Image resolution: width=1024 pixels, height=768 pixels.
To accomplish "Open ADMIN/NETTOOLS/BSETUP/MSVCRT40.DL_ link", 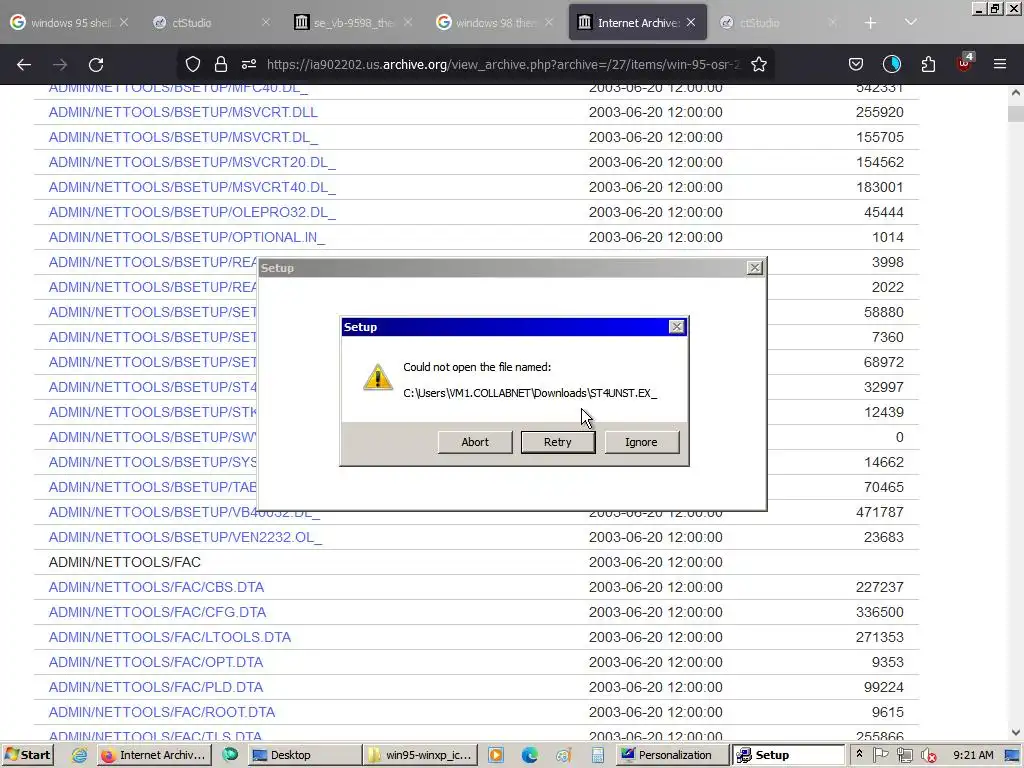I will pos(192,187).
